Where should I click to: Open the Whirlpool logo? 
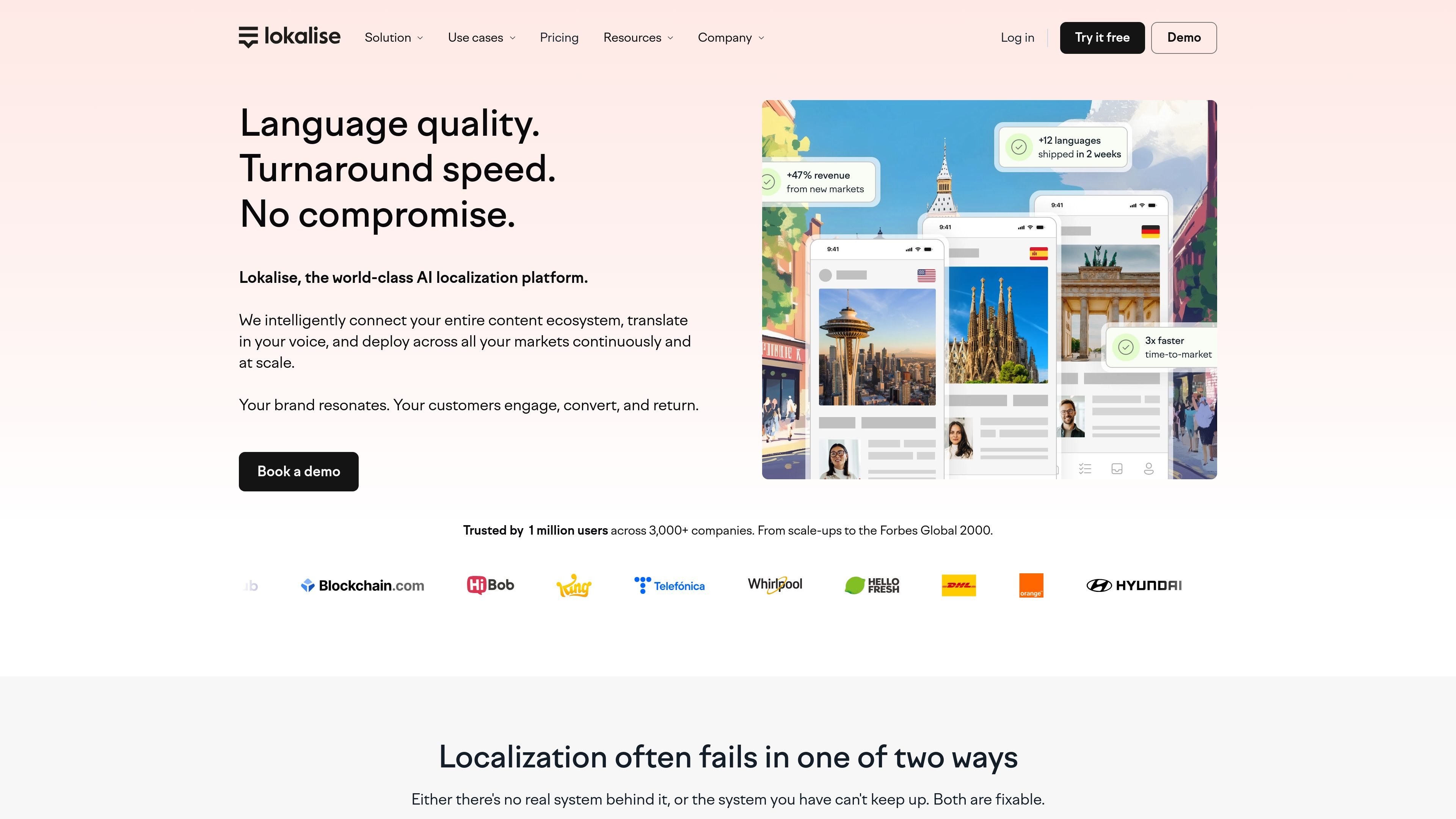(x=775, y=584)
